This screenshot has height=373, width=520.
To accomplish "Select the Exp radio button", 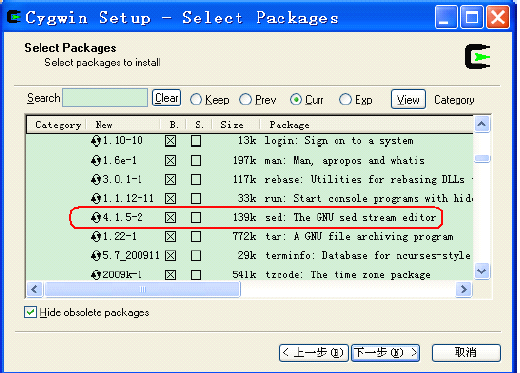I will coord(345,99).
